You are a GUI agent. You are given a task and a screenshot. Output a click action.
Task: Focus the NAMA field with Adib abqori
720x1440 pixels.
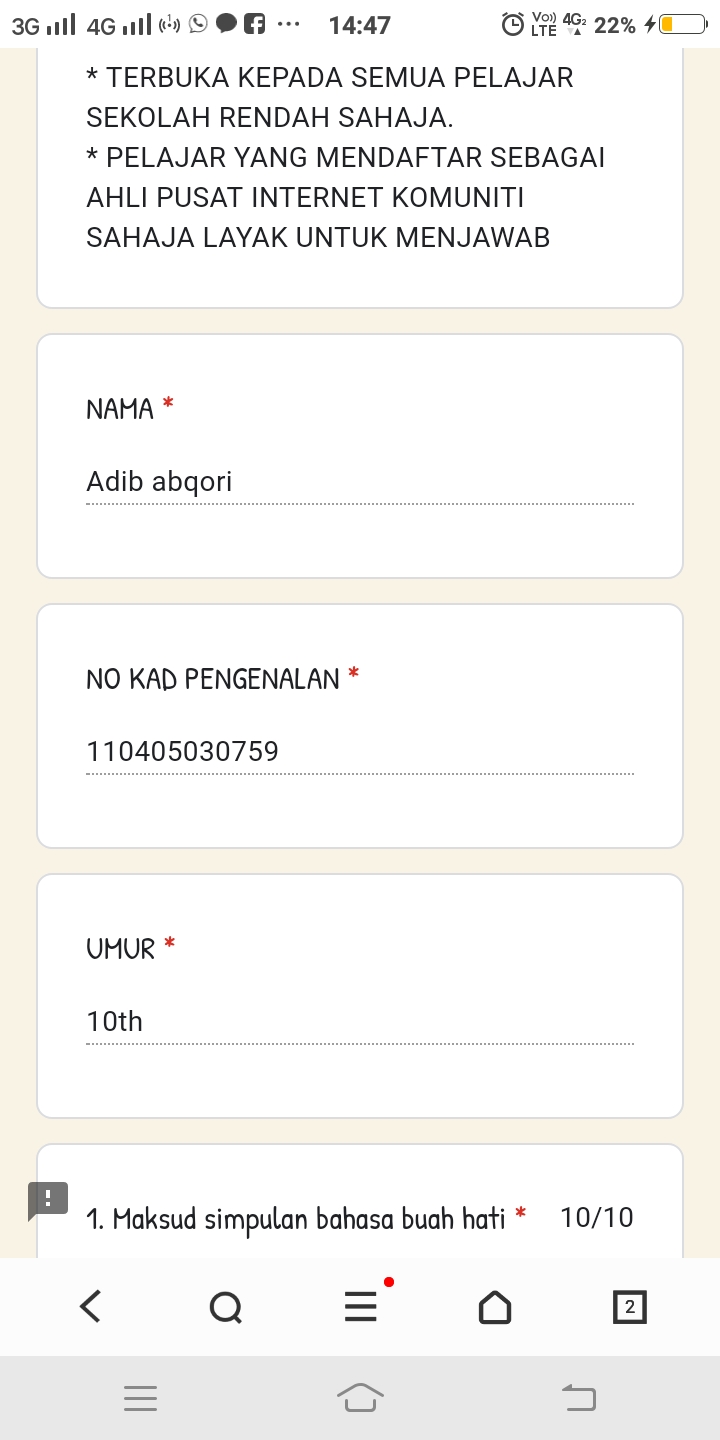coord(360,482)
